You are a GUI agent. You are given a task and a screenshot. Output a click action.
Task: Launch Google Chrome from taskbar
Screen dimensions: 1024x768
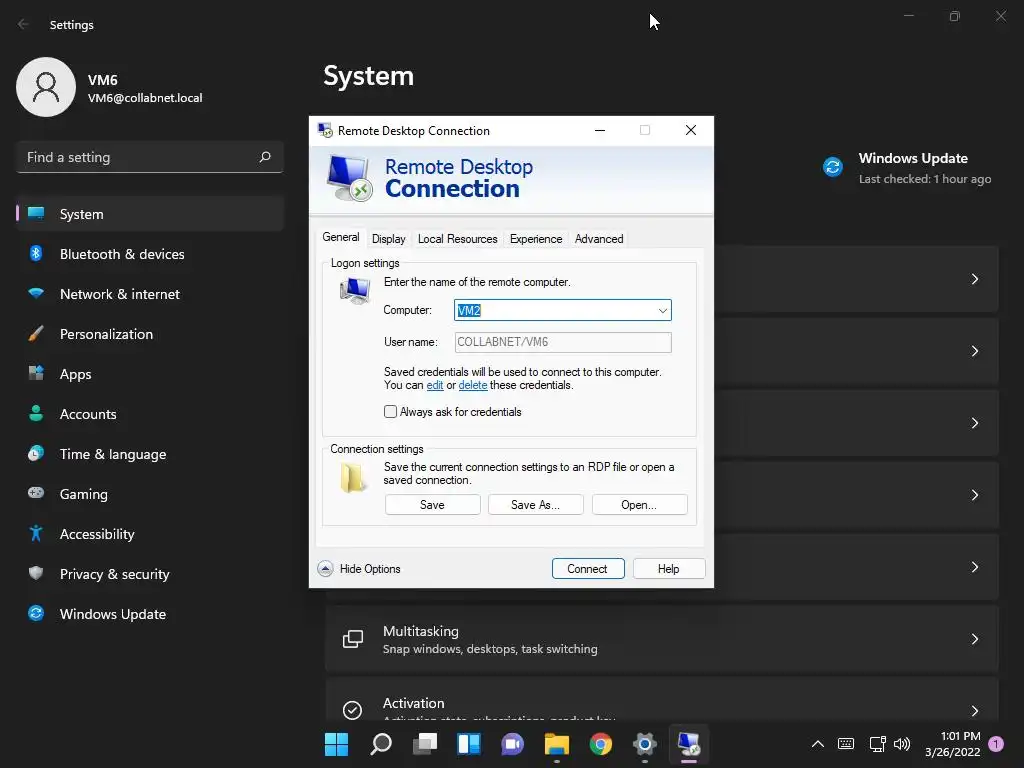[601, 744]
